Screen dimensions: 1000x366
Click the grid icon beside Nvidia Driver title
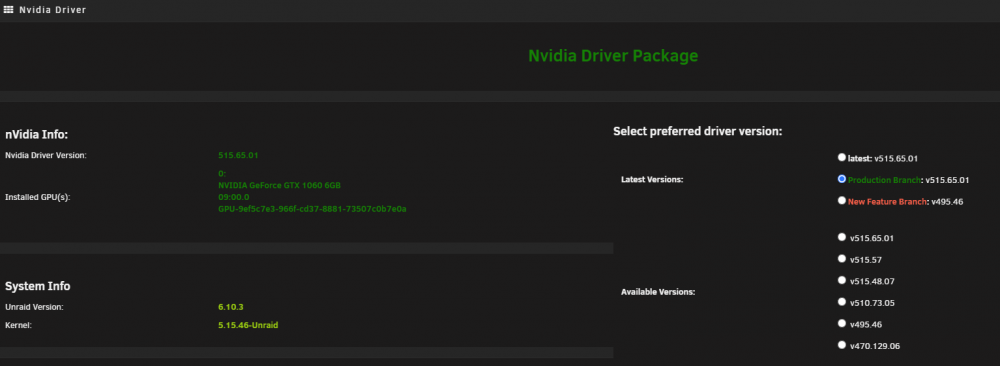[9, 10]
